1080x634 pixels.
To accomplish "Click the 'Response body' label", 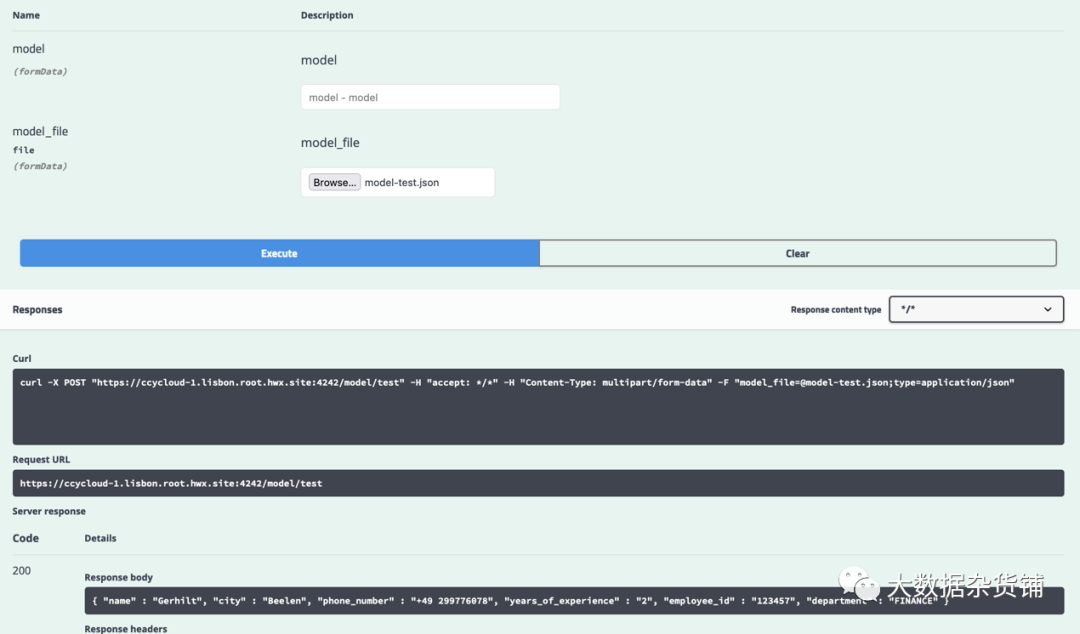I will pos(118,577).
